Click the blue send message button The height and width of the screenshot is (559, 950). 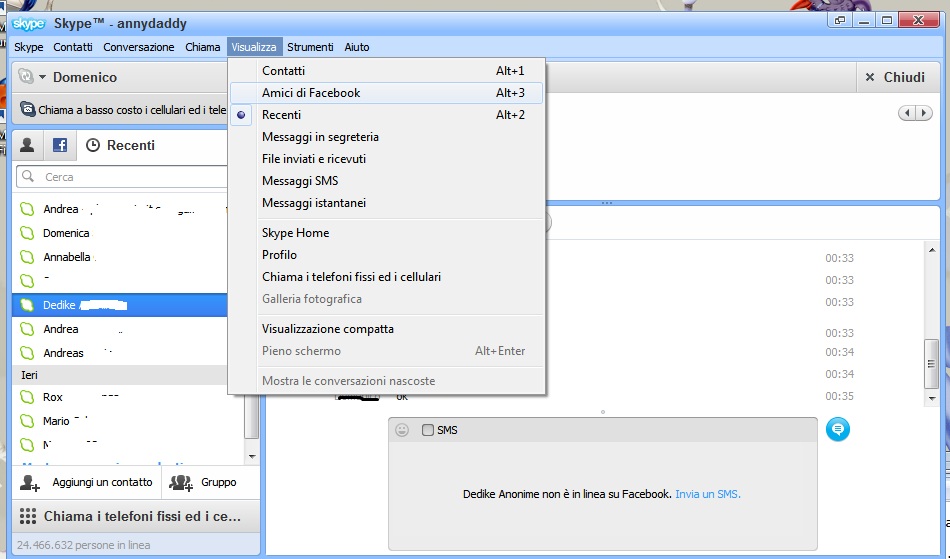coord(837,429)
